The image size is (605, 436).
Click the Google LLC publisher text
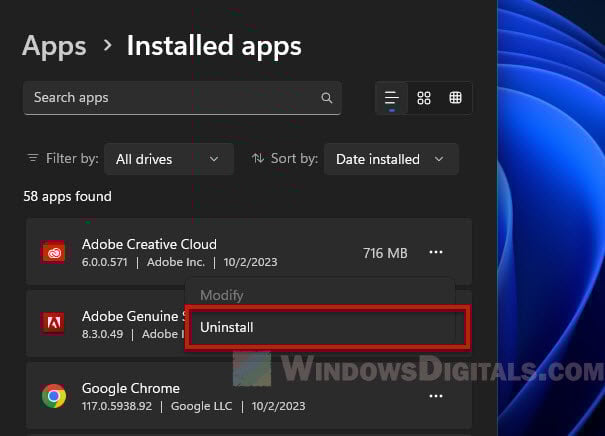tap(201, 406)
